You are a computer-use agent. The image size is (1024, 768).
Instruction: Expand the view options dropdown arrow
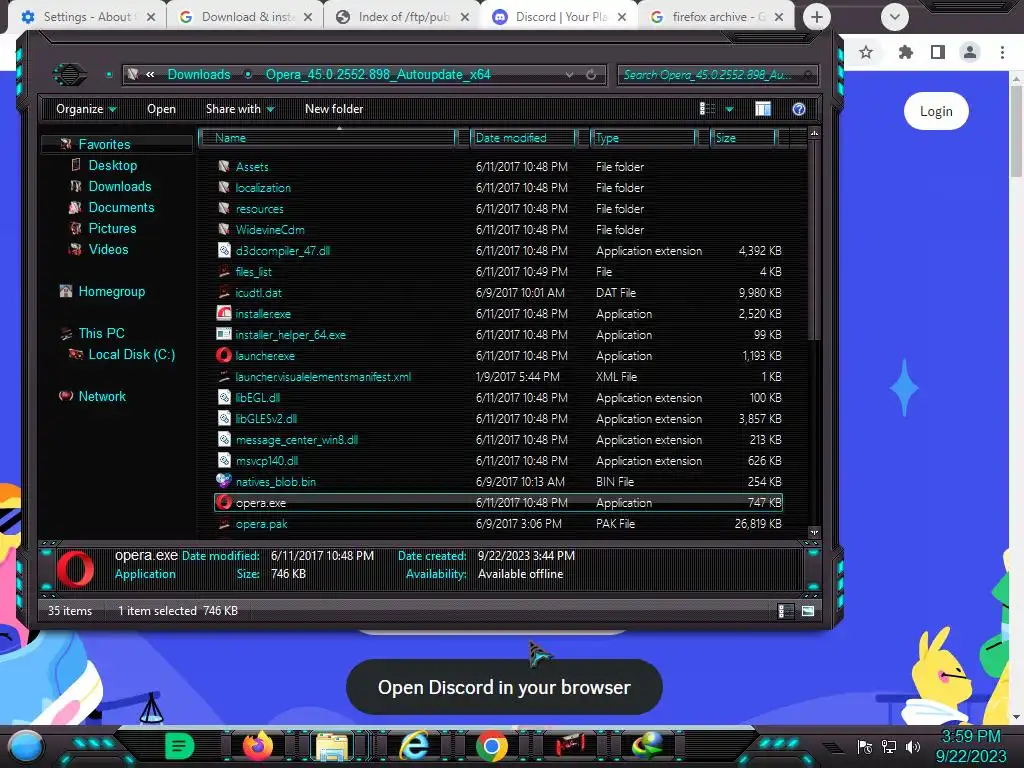tap(729, 109)
